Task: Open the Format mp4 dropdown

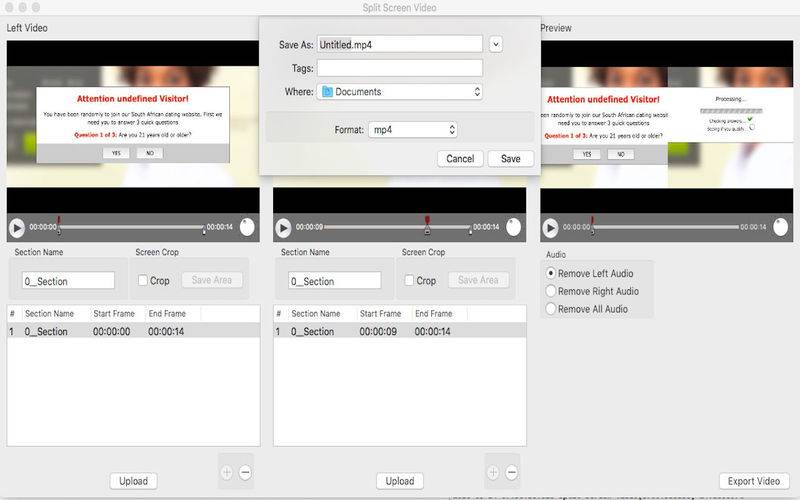Action: 412,130
